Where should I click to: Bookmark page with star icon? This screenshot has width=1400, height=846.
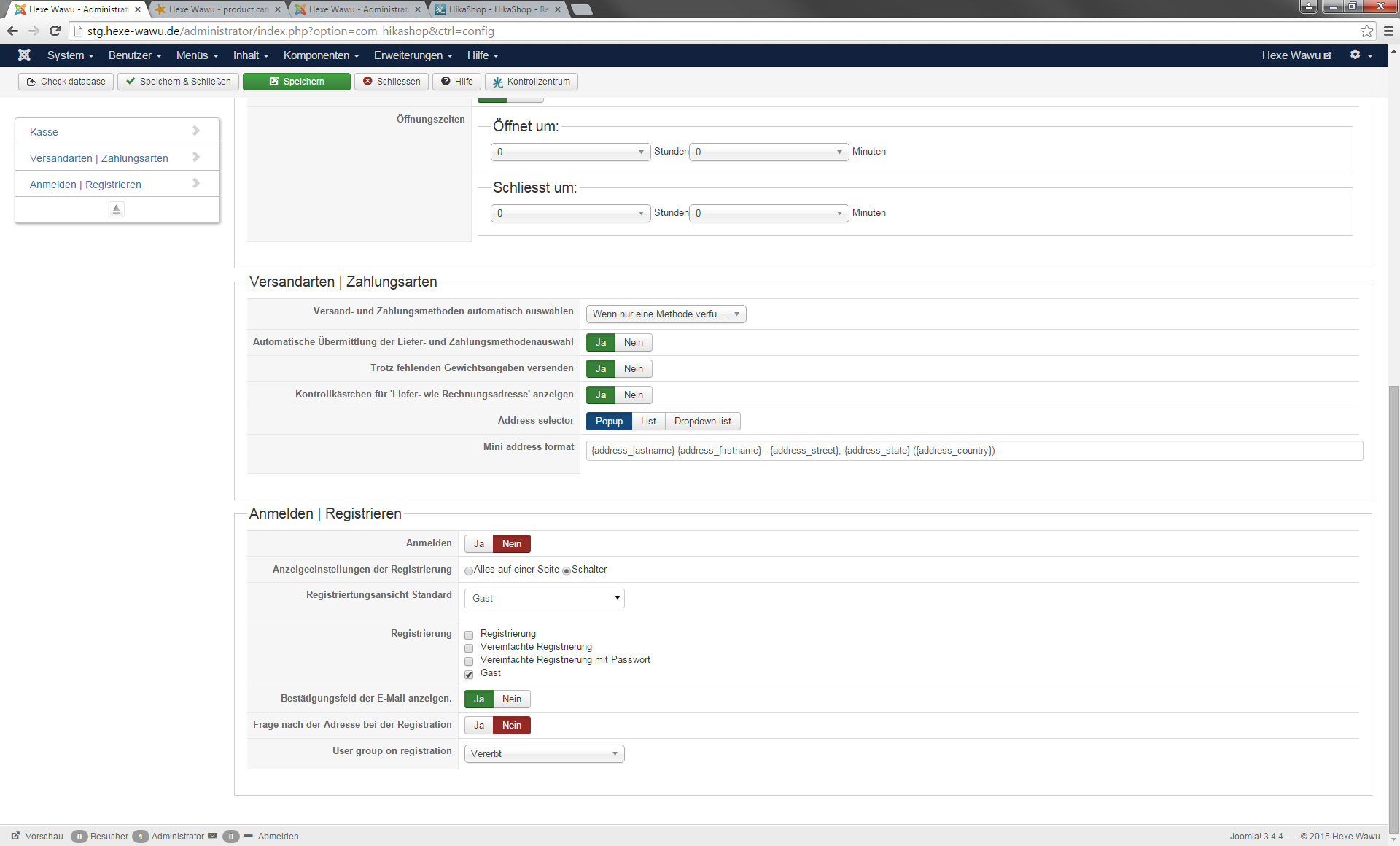(1366, 31)
